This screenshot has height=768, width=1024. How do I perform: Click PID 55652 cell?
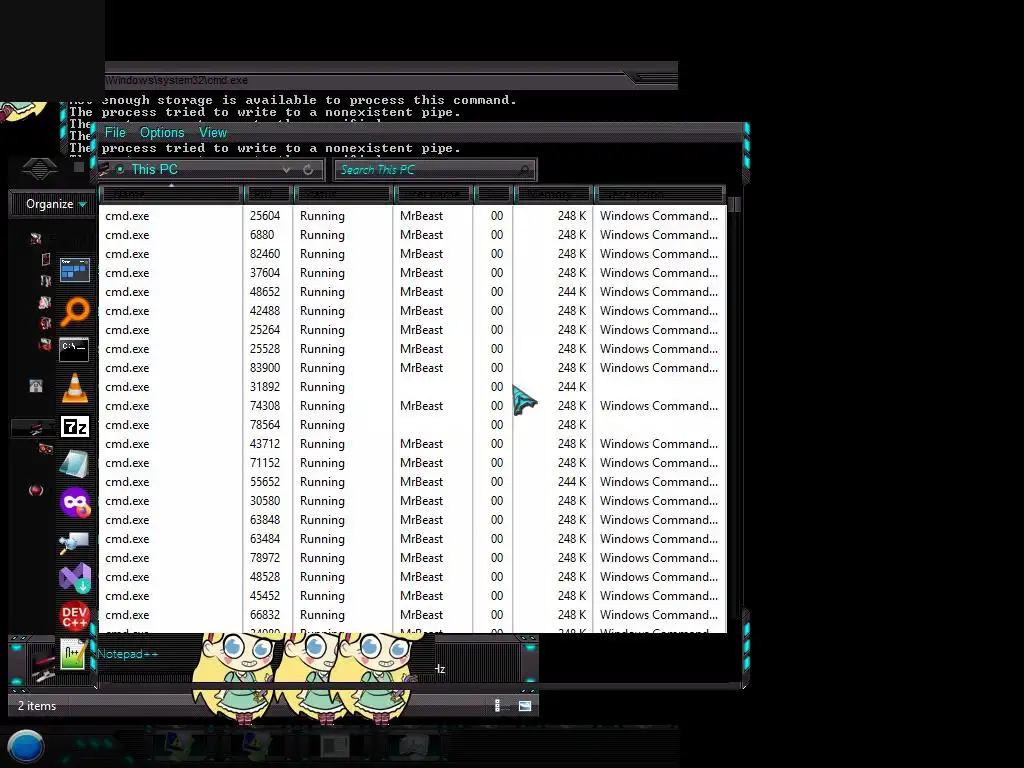click(264, 482)
